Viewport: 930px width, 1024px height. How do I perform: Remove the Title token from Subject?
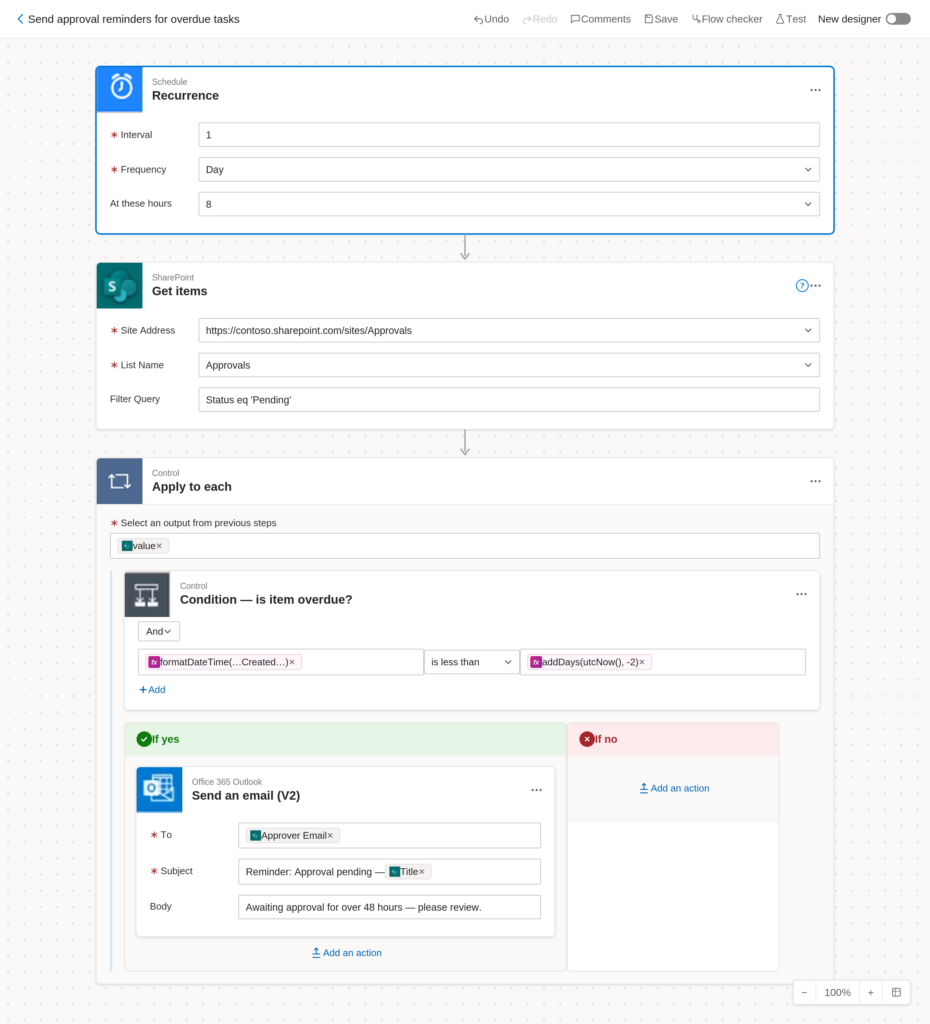(422, 872)
